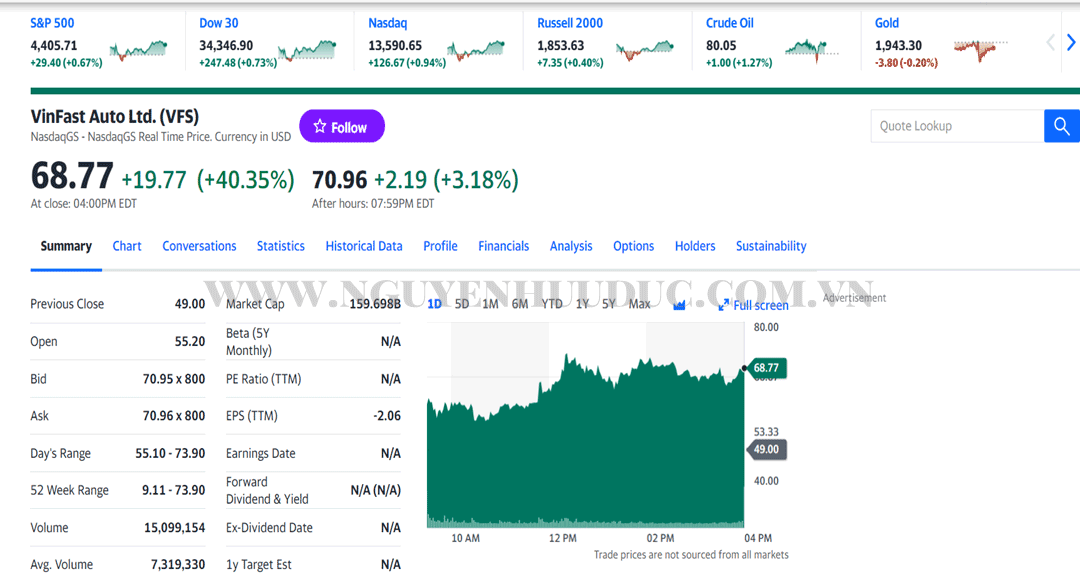This screenshot has width=1080, height=581.
Task: Open the Crude Oil quote link
Action: pyautogui.click(x=729, y=23)
